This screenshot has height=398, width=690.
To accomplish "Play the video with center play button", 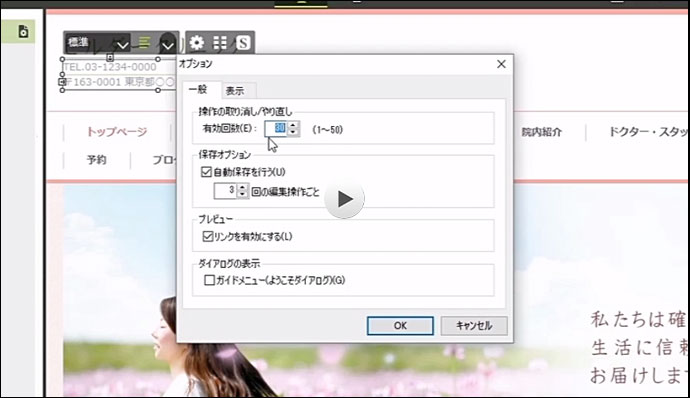I will [344, 199].
